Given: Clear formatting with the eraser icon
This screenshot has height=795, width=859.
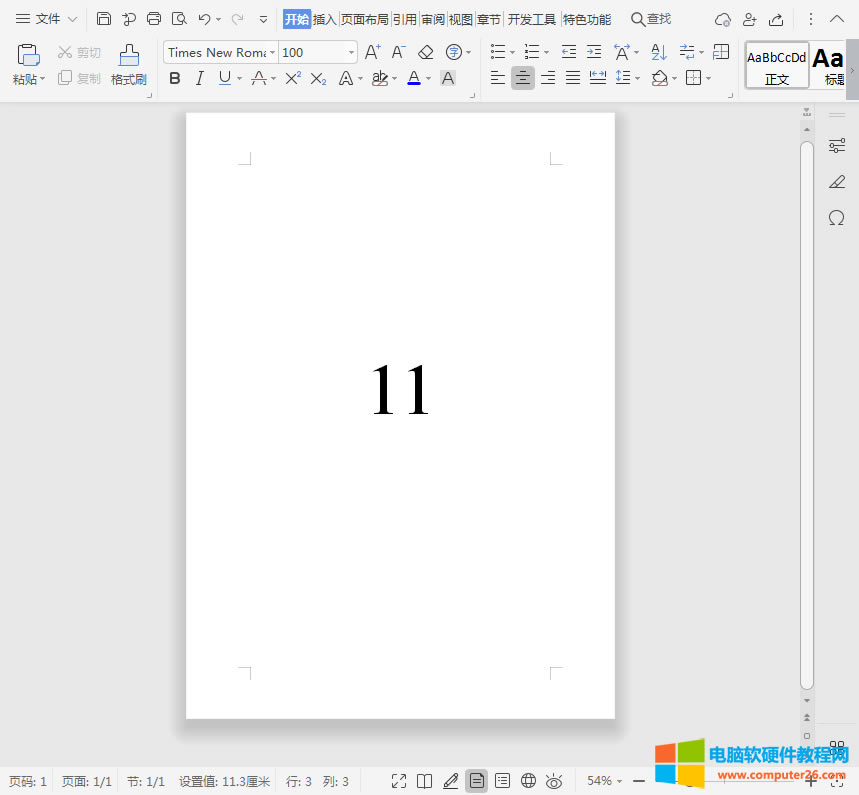Looking at the screenshot, I should (426, 52).
